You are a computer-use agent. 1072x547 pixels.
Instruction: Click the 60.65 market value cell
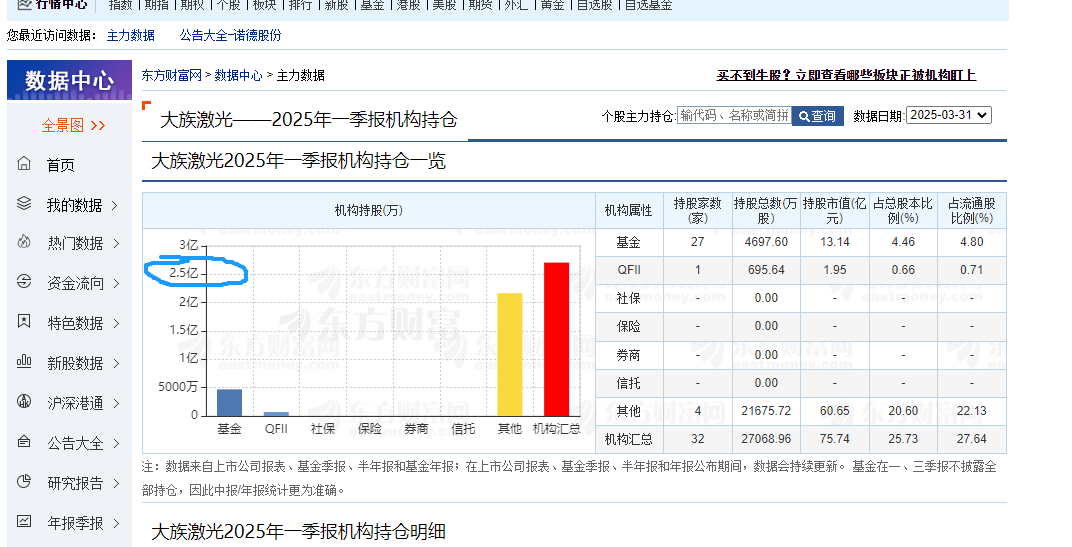pos(834,411)
